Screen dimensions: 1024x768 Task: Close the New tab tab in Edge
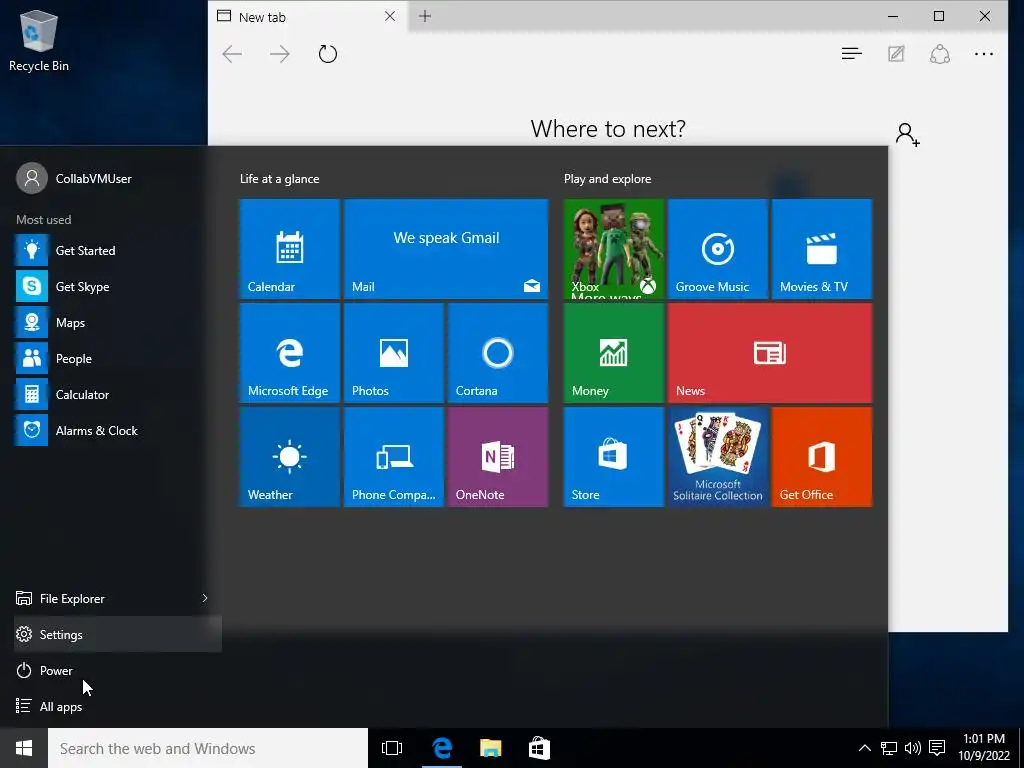390,16
